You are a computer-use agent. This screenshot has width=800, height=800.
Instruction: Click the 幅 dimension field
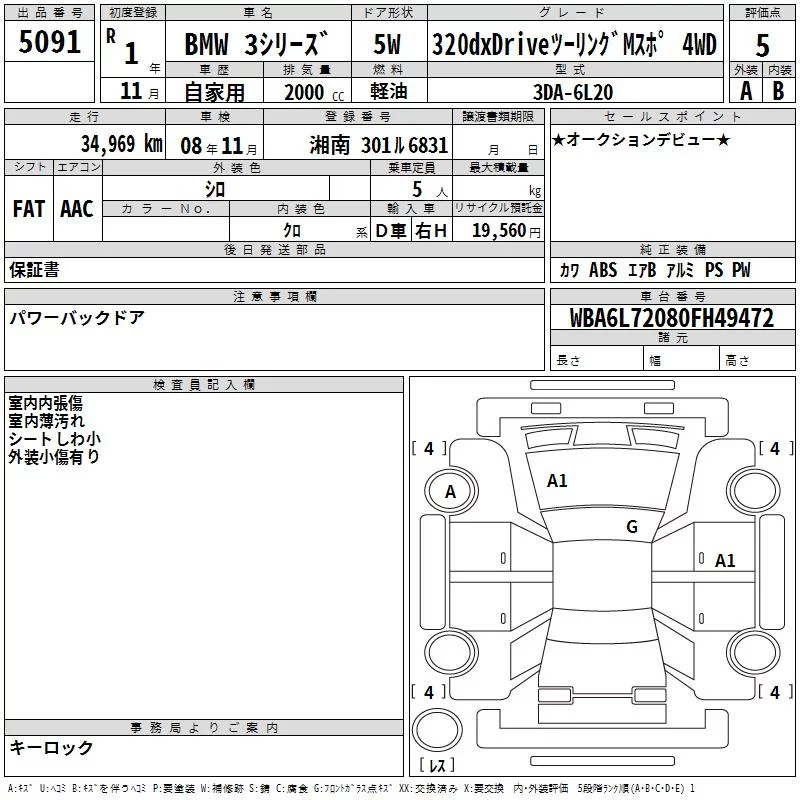[x=682, y=358]
